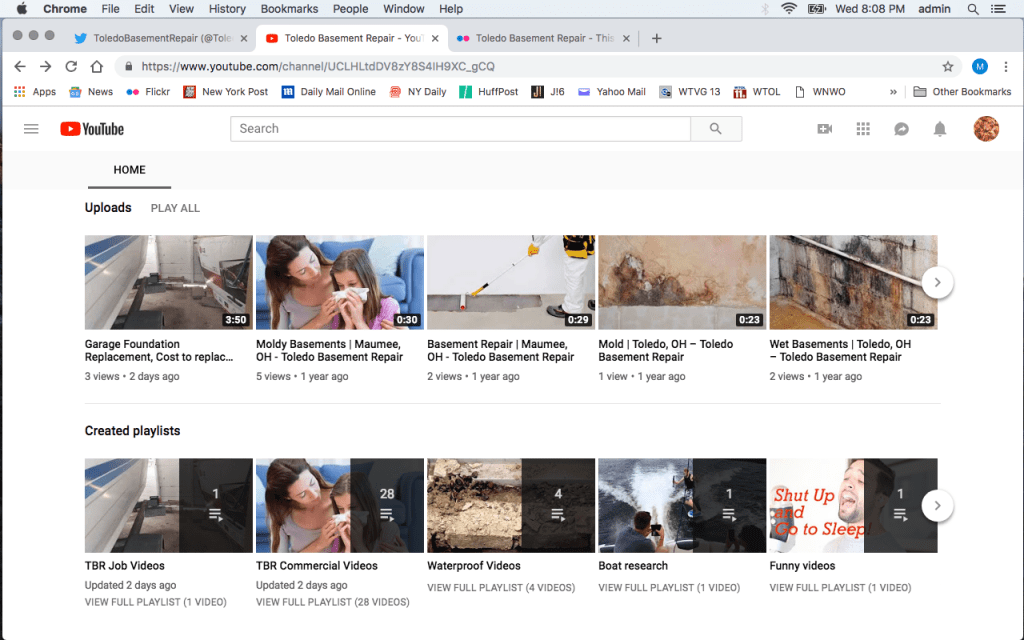Bookmark this page with star icon
This screenshot has height=640, width=1024.
point(948,67)
